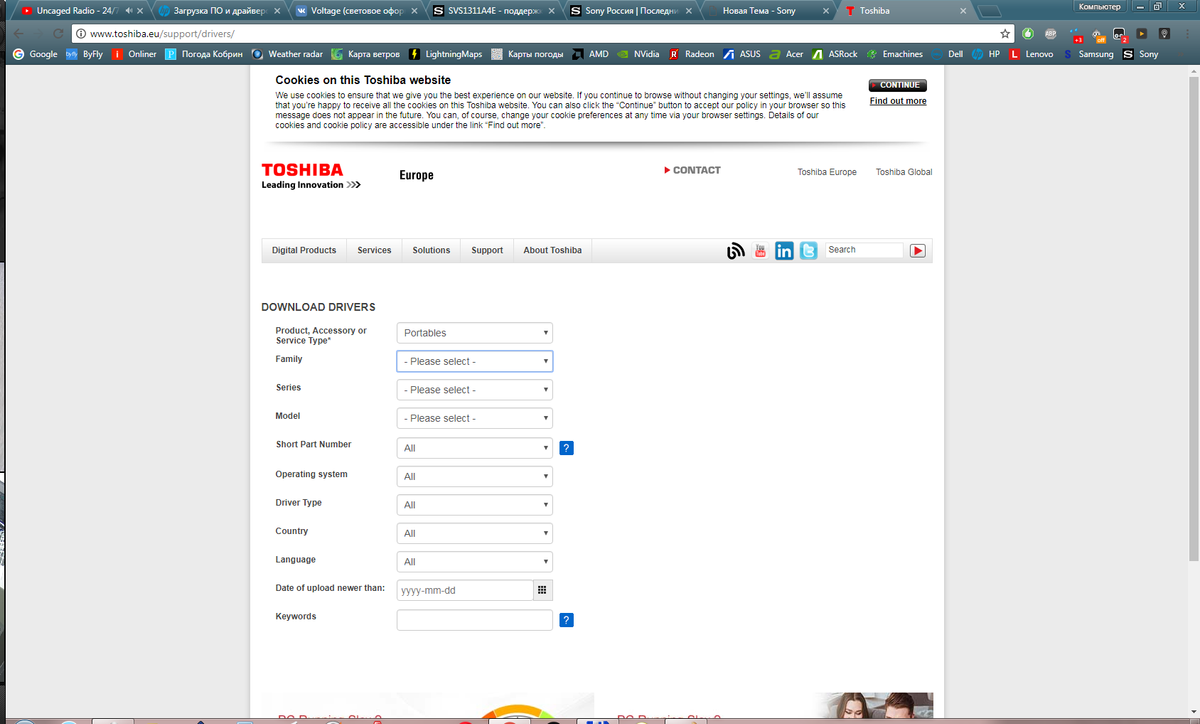Click the extension icon with badge 2
Image resolution: width=1200 pixels, height=724 pixels.
pos(1120,34)
